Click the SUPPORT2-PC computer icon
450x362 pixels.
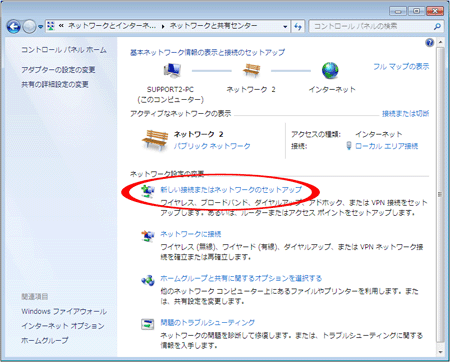(172, 70)
